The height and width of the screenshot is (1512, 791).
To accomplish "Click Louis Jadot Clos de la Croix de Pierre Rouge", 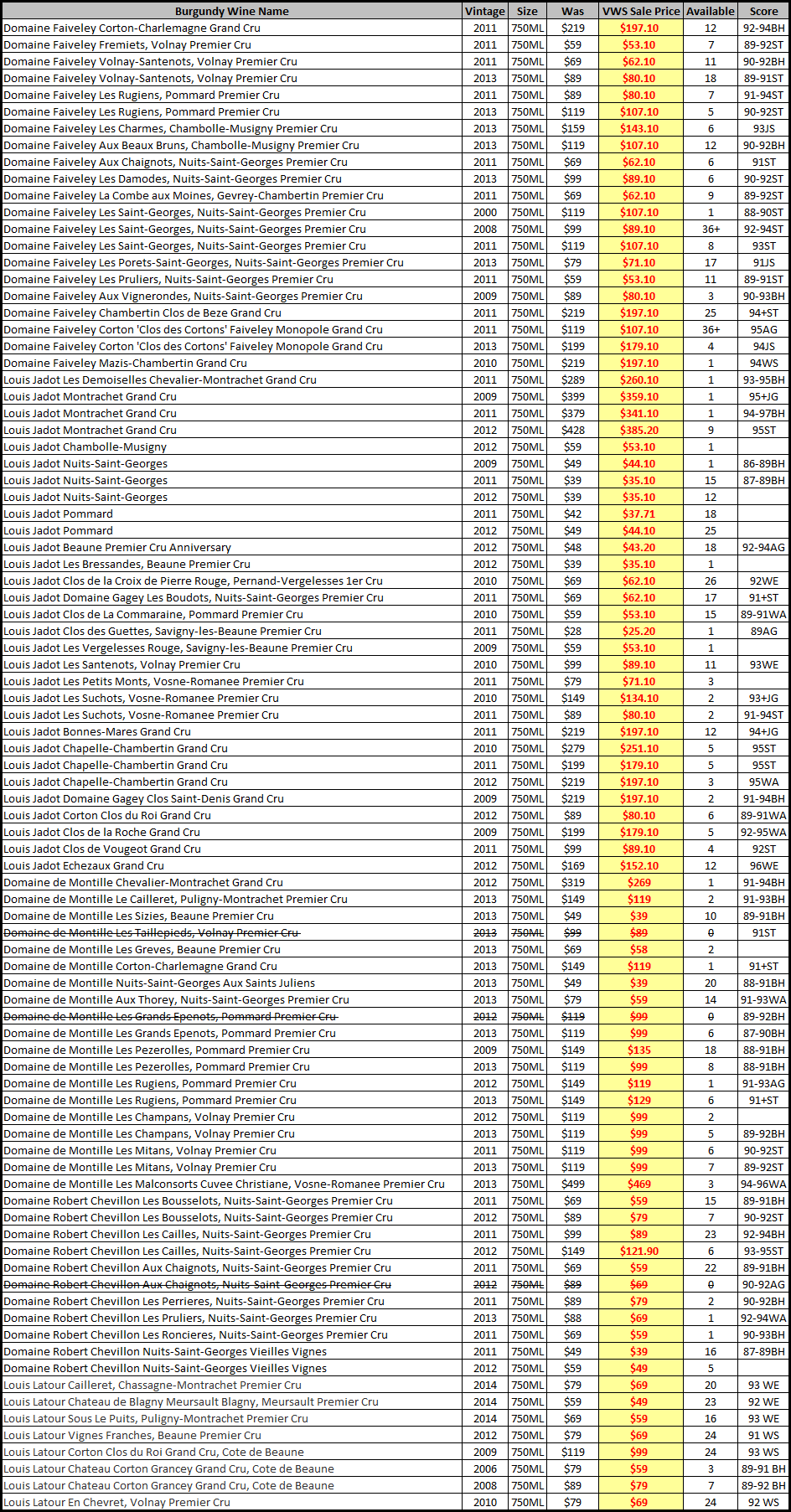I will click(x=193, y=581).
